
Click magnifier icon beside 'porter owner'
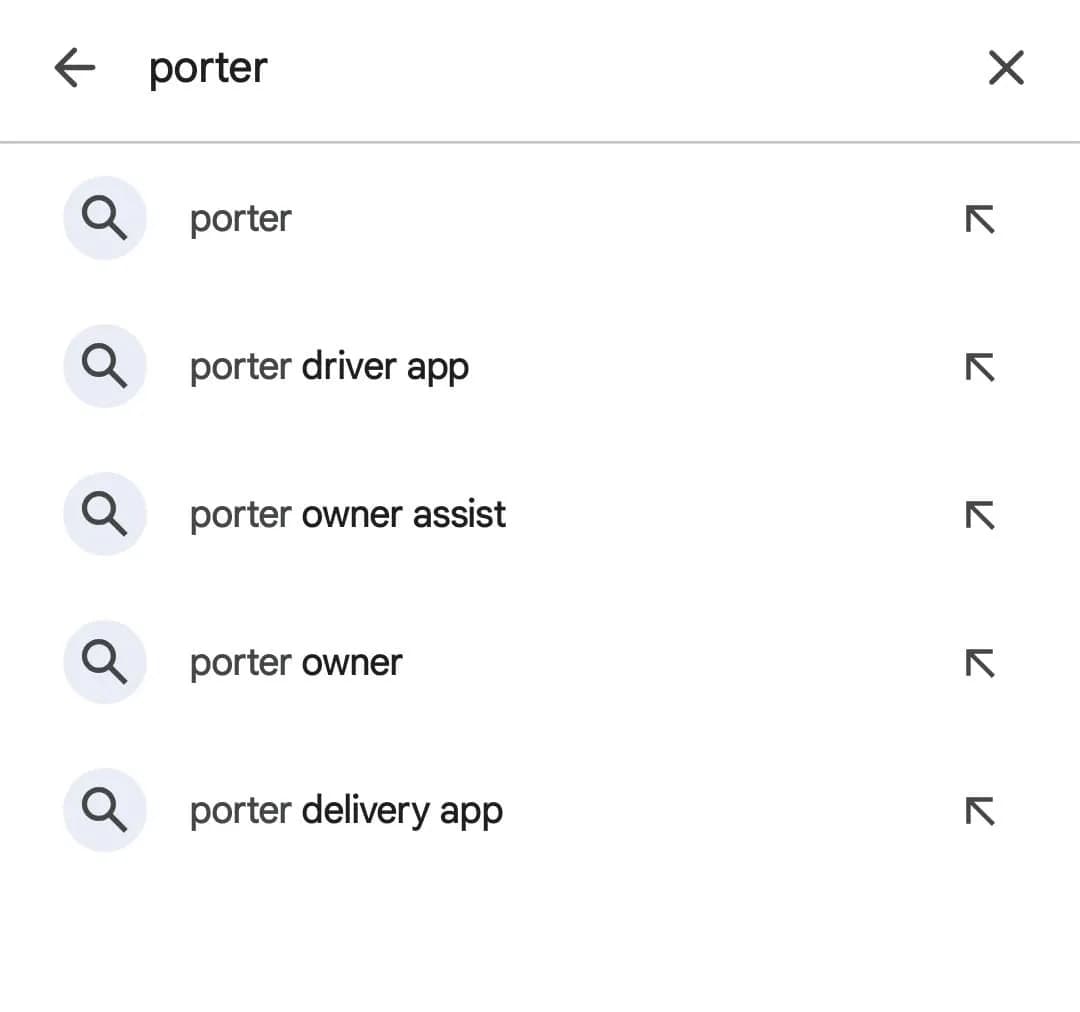click(x=104, y=662)
